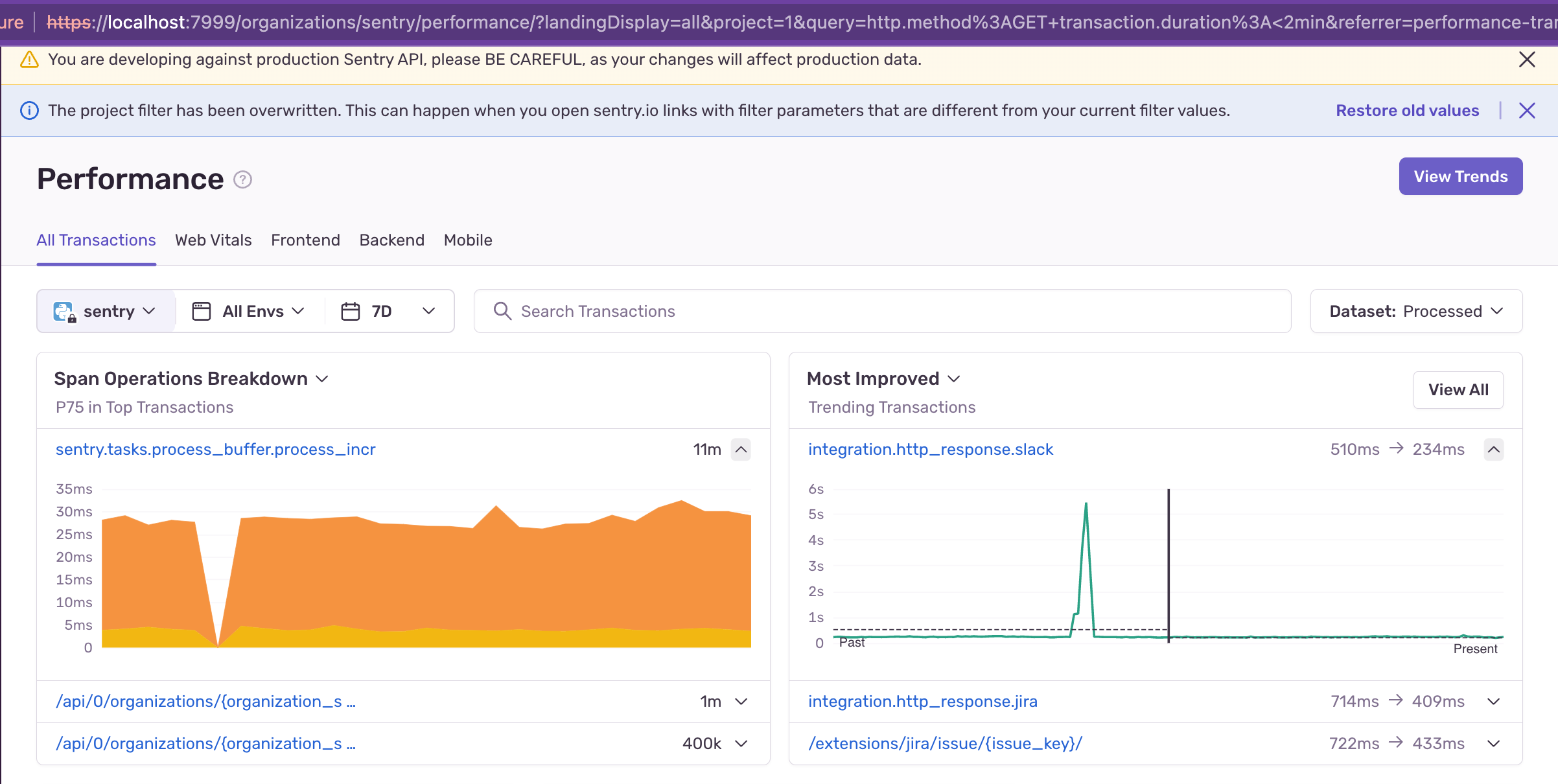Click the calendar icon beside 7D
The height and width of the screenshot is (784, 1558).
(x=351, y=312)
